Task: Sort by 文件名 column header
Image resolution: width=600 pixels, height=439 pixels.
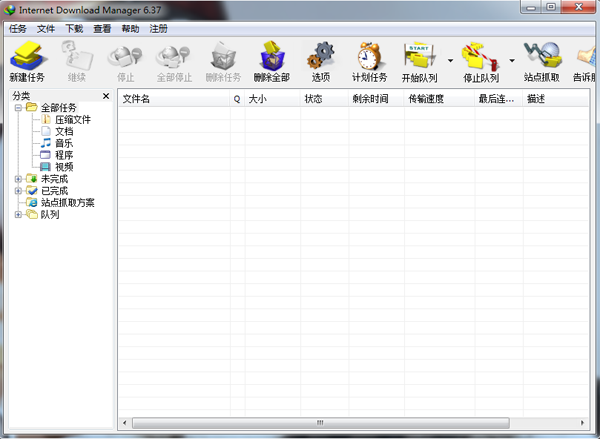Action: click(x=174, y=99)
